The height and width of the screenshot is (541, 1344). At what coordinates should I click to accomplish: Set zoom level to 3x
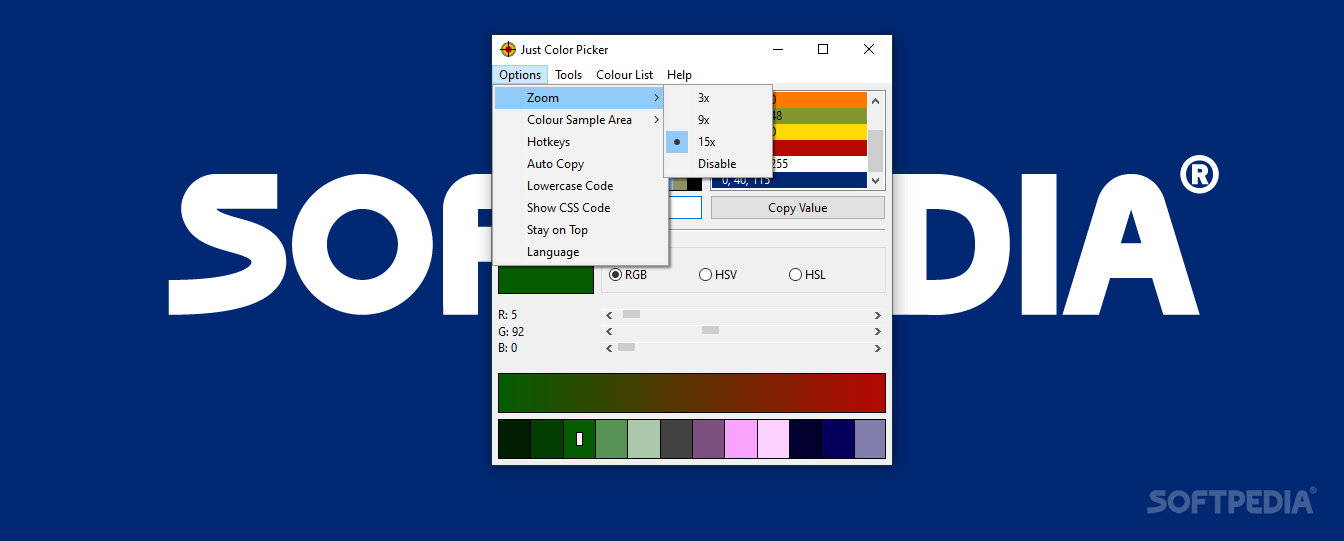718,98
